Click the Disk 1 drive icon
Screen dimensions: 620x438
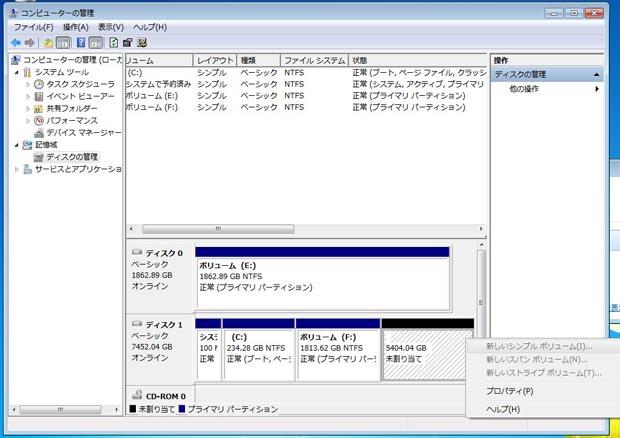[x=137, y=324]
